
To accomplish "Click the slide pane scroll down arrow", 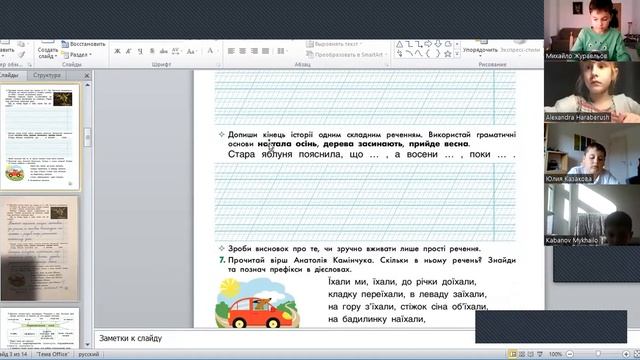I will coord(87,345).
